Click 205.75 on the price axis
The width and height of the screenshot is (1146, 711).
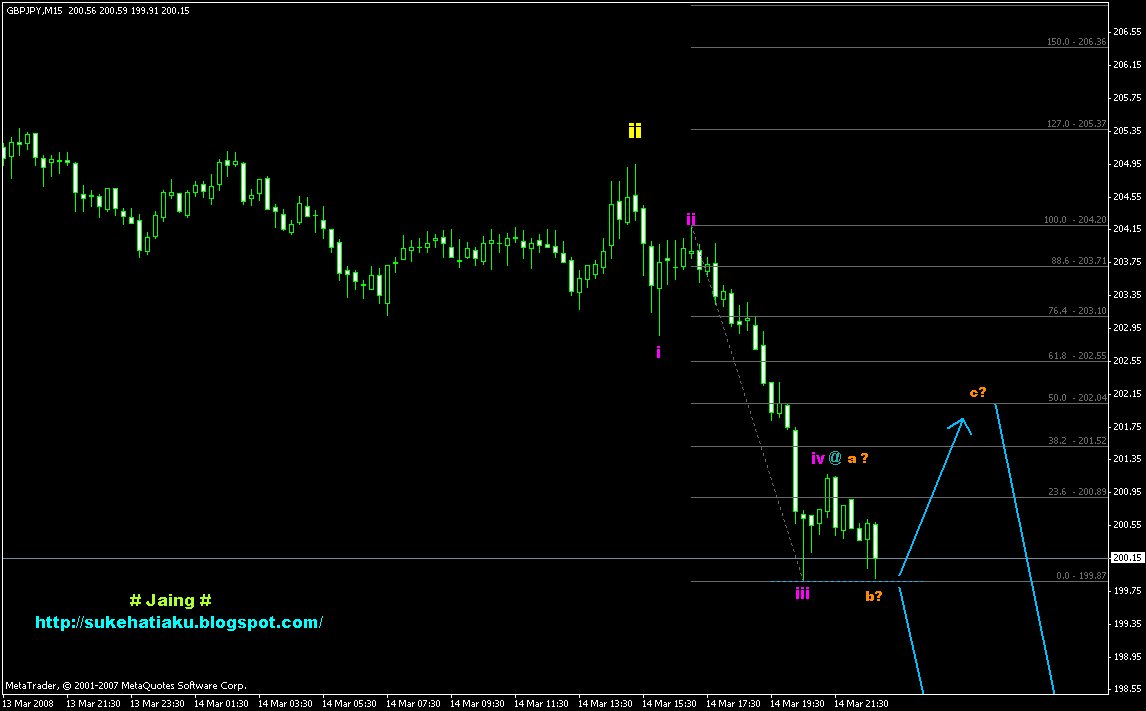point(1127,97)
